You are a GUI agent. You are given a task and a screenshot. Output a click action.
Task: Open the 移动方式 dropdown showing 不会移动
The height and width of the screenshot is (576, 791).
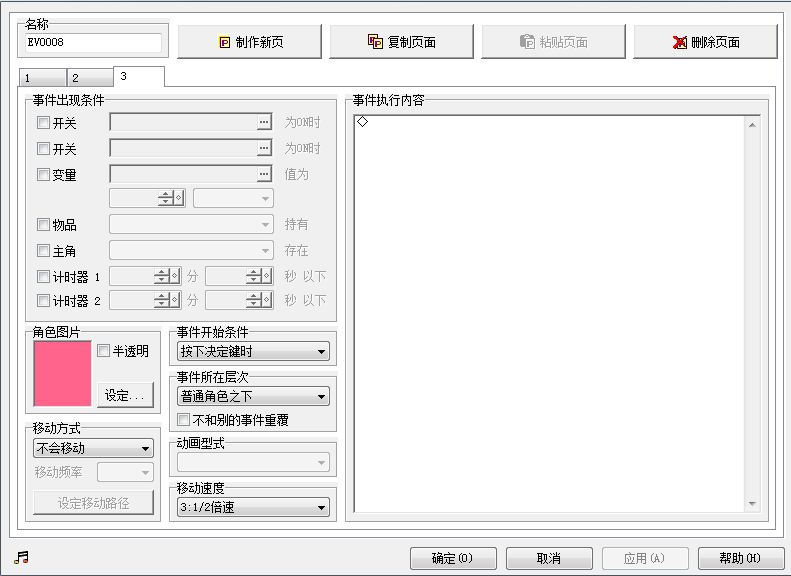pos(93,448)
